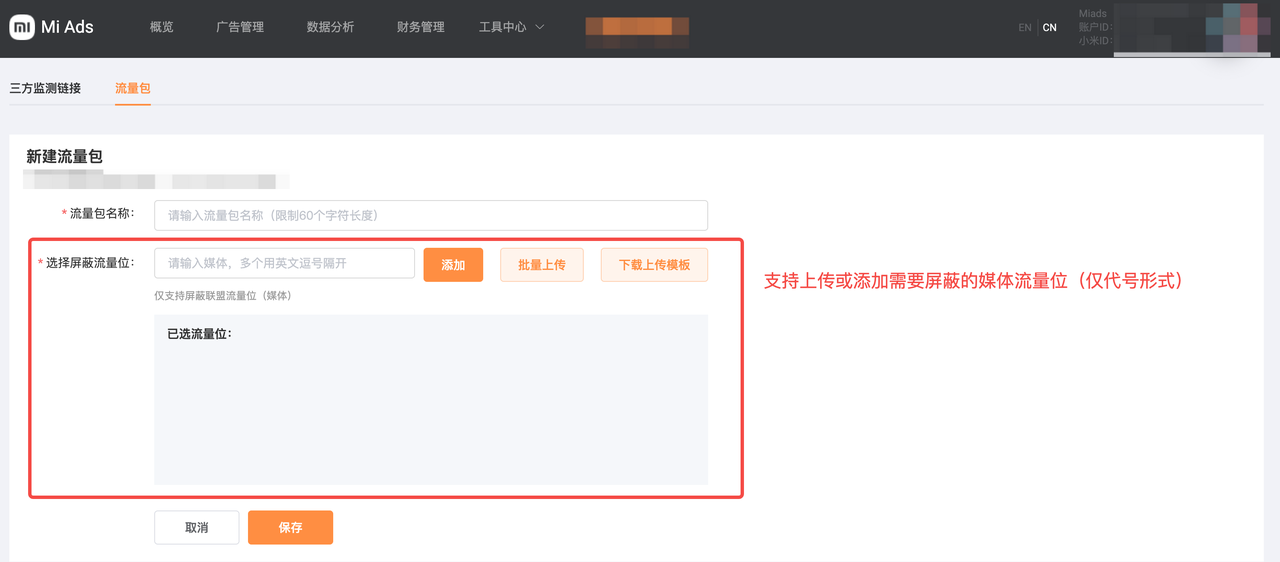Click the Xiaomi Mi logo icon

pyautogui.click(x=22, y=27)
